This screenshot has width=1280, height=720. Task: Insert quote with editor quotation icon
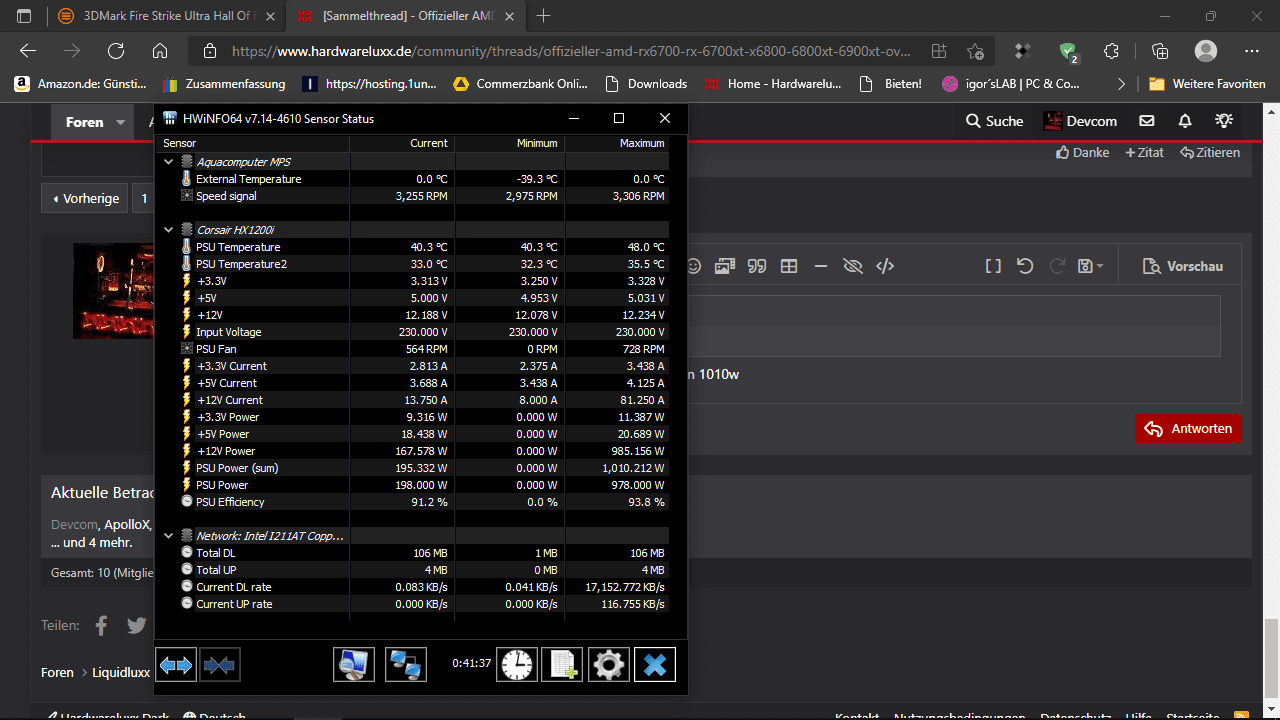click(x=757, y=266)
